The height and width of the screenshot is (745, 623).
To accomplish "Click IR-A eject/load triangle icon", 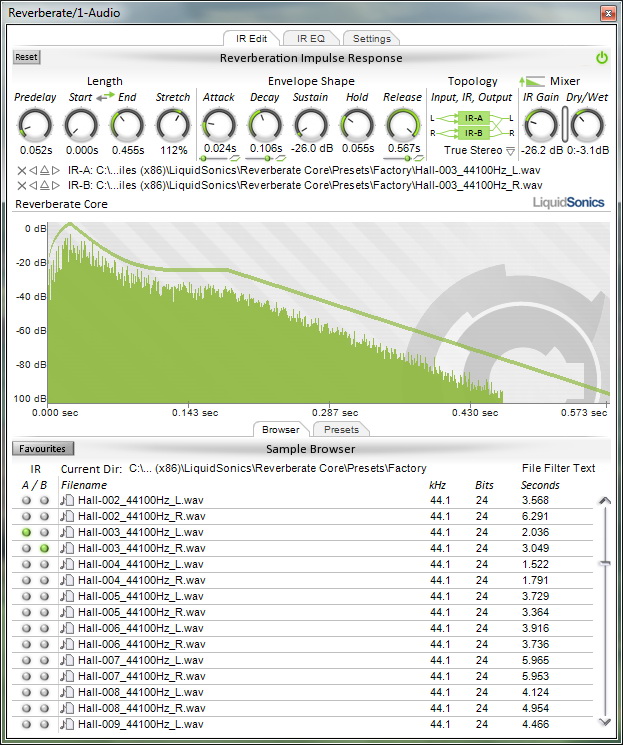I will click(x=44, y=170).
